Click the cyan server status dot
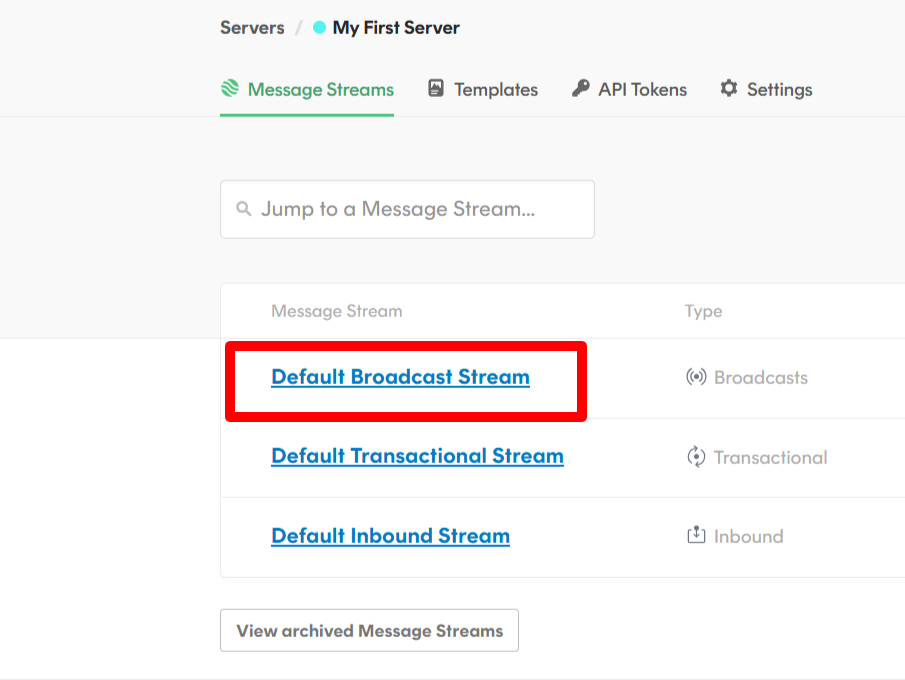 pyautogui.click(x=319, y=28)
